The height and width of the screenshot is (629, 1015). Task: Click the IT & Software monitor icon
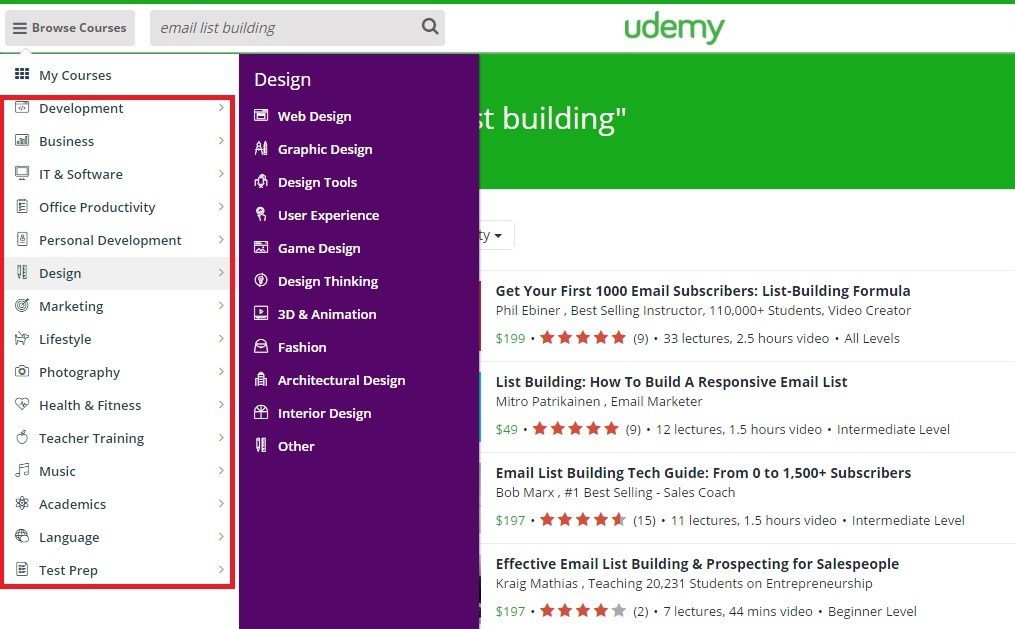click(x=22, y=173)
